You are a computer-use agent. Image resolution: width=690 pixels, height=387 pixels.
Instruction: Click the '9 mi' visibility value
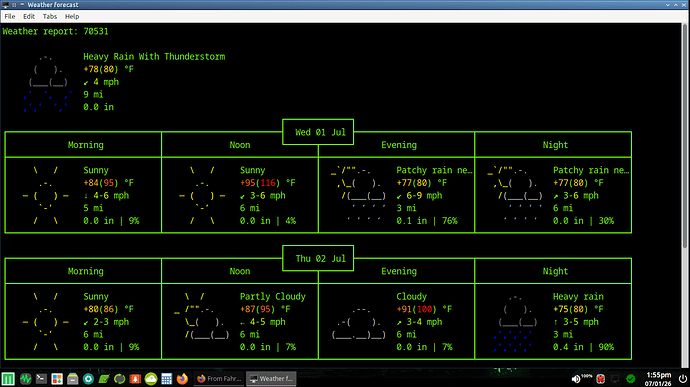coord(93,94)
